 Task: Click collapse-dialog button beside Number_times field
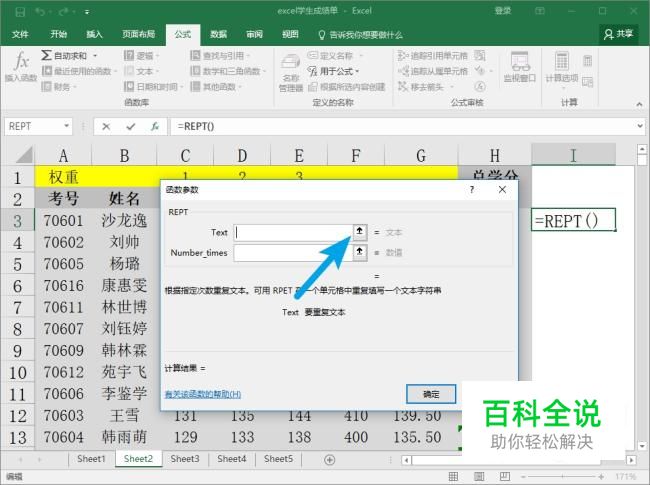pos(360,252)
